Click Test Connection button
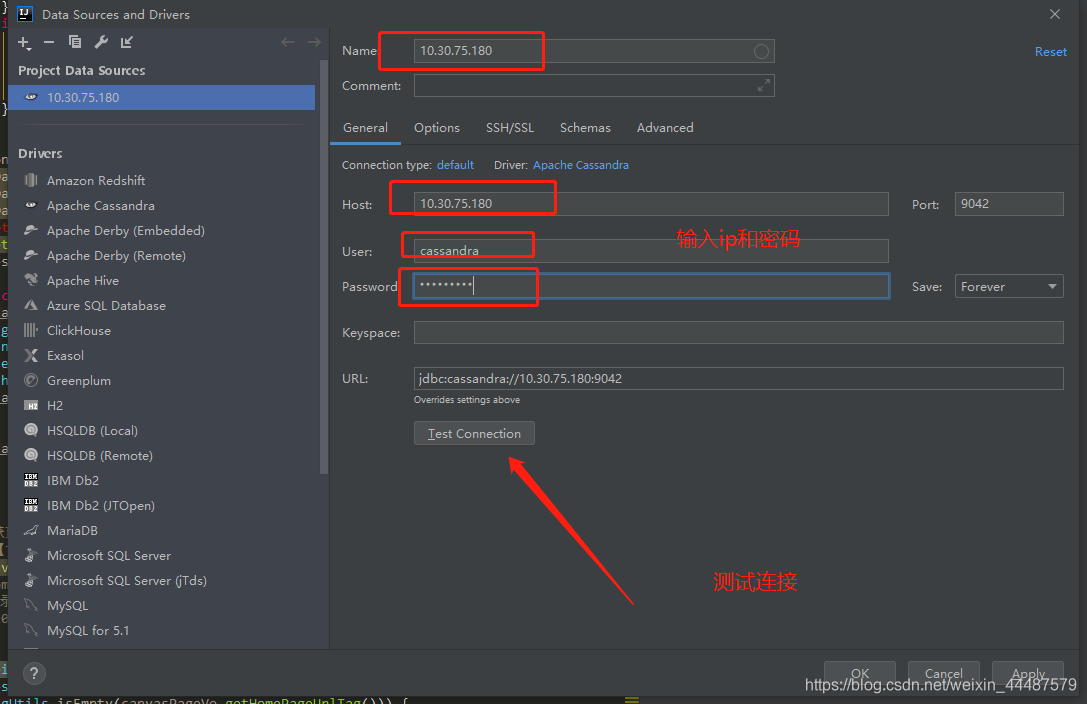Image resolution: width=1087 pixels, height=704 pixels. click(x=474, y=433)
